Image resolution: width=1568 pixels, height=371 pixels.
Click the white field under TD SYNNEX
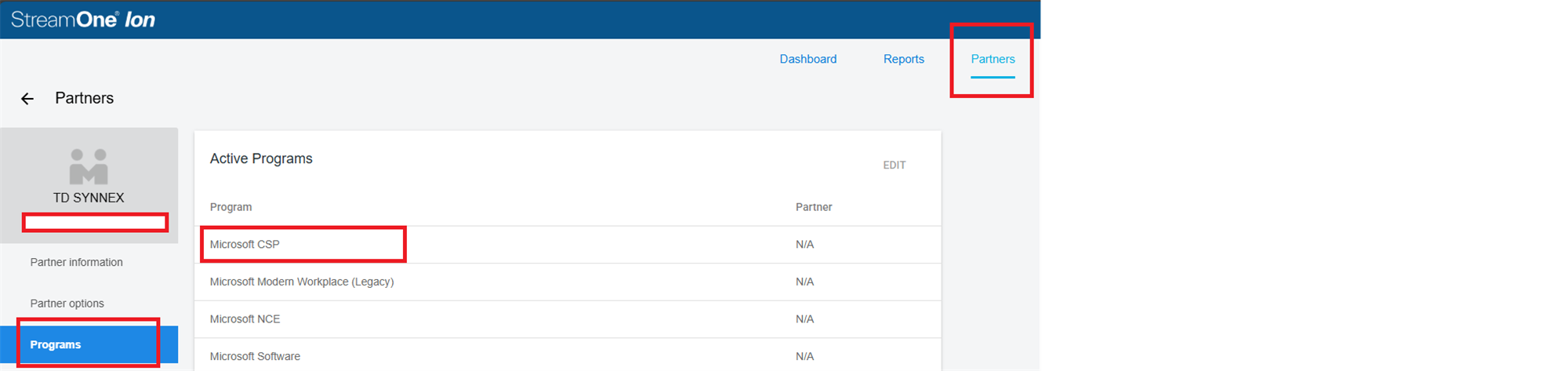95,223
